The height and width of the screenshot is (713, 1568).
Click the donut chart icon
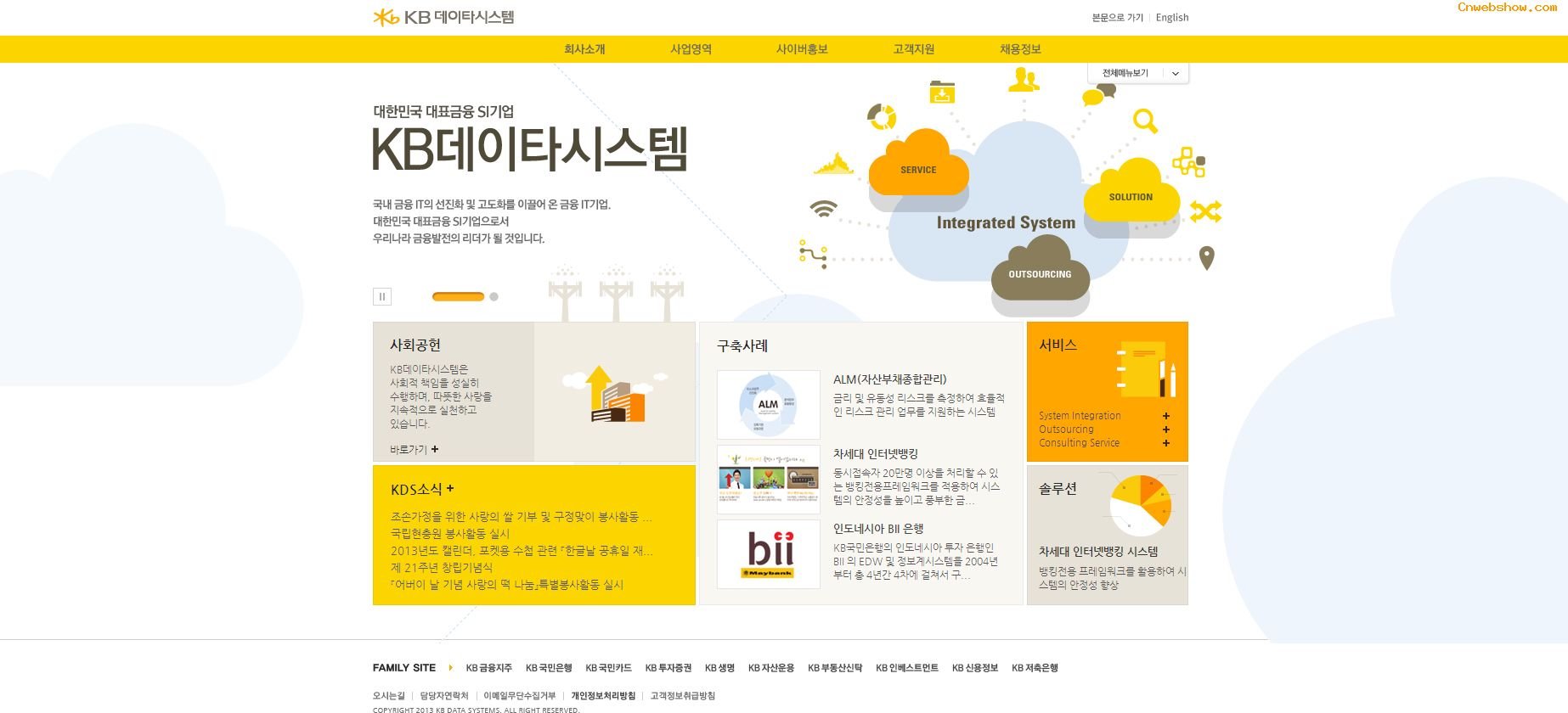[881, 116]
